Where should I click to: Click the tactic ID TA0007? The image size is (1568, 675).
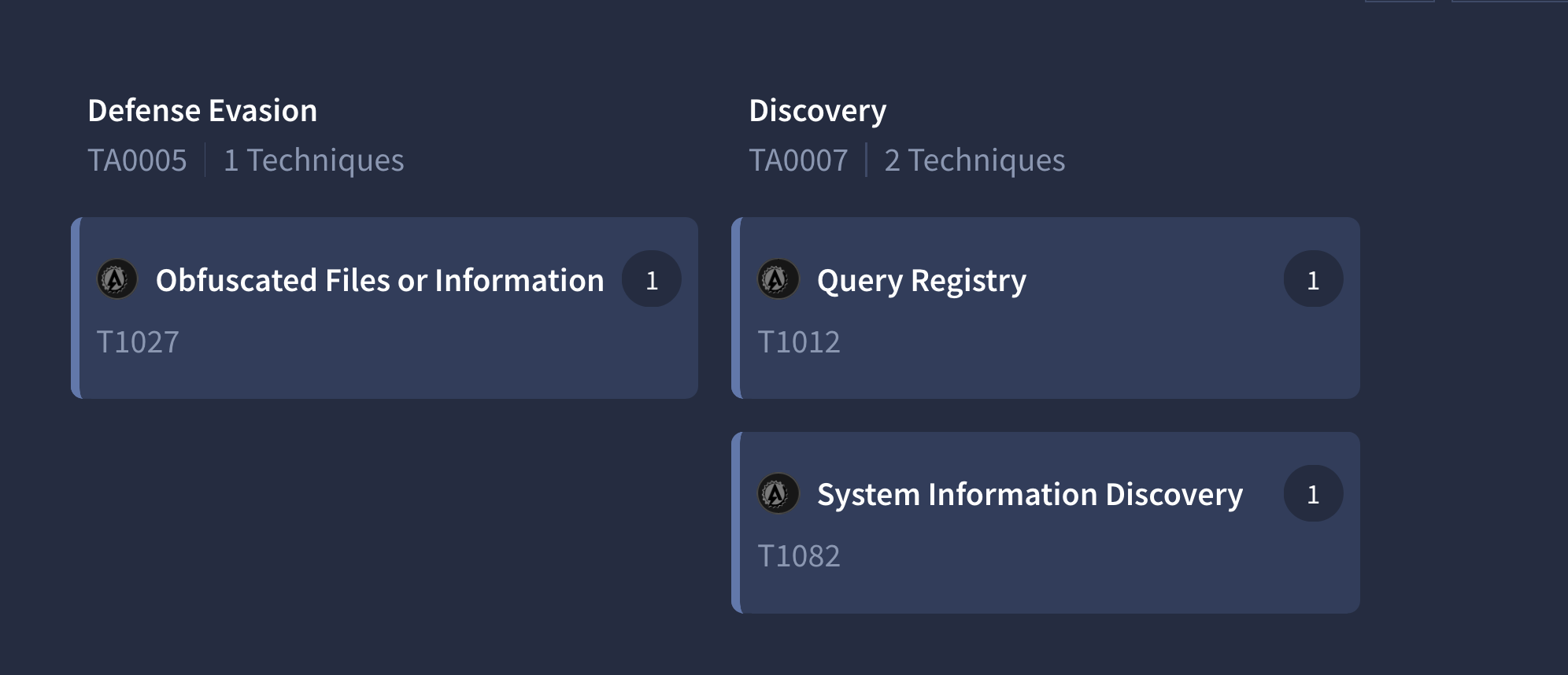click(x=798, y=160)
